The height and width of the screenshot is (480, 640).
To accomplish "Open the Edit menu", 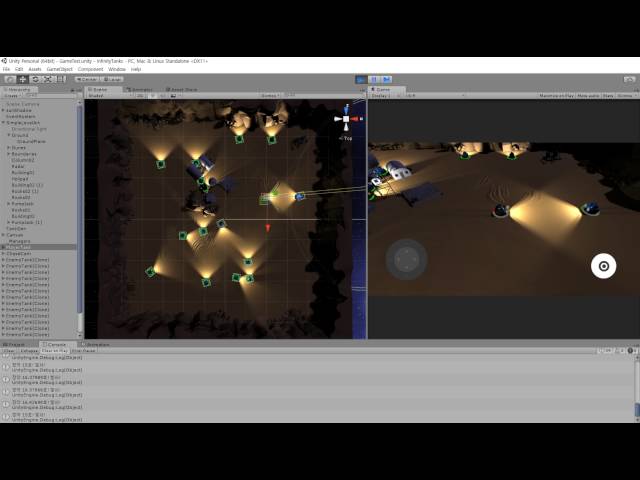I will point(19,69).
